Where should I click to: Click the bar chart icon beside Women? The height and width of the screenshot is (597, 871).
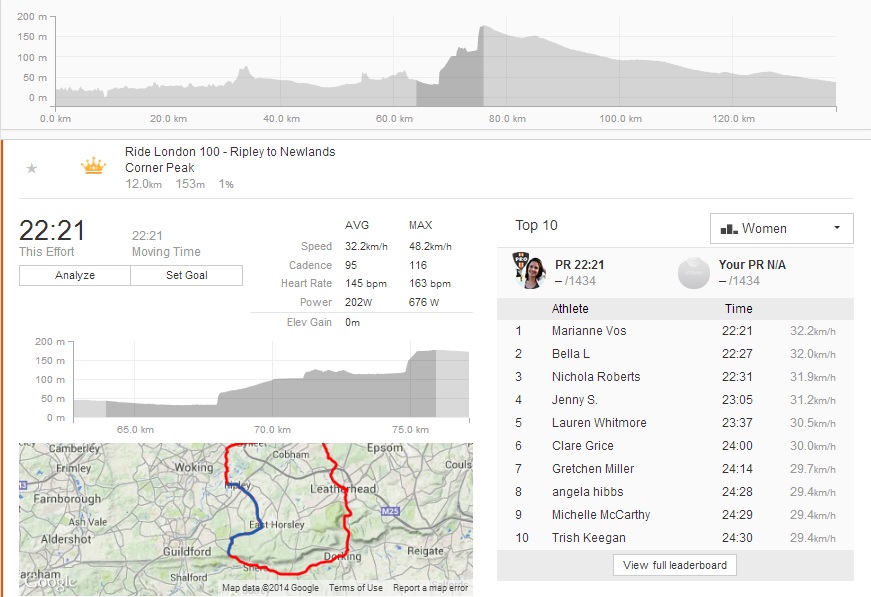pyautogui.click(x=727, y=229)
